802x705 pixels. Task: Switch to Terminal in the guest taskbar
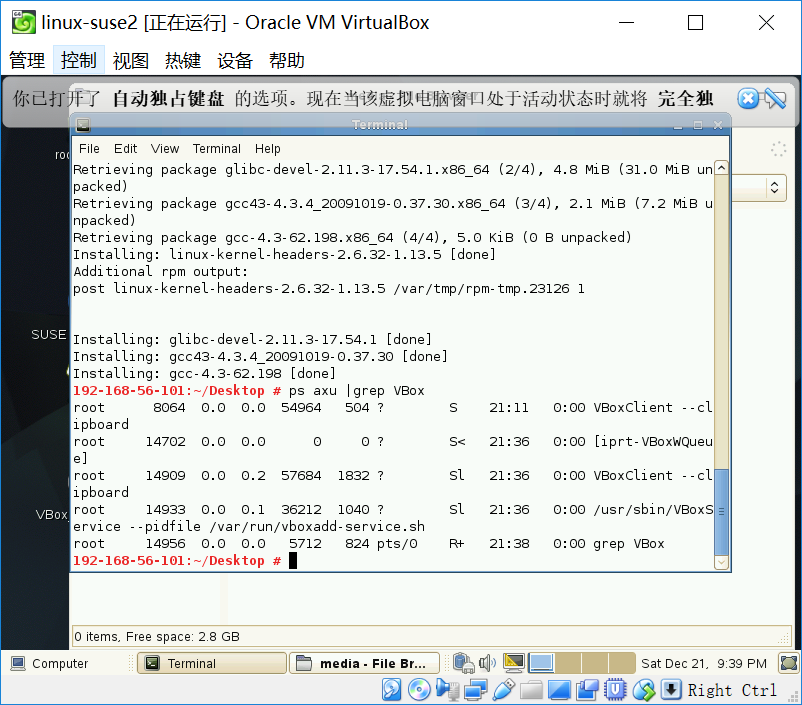[212, 664]
